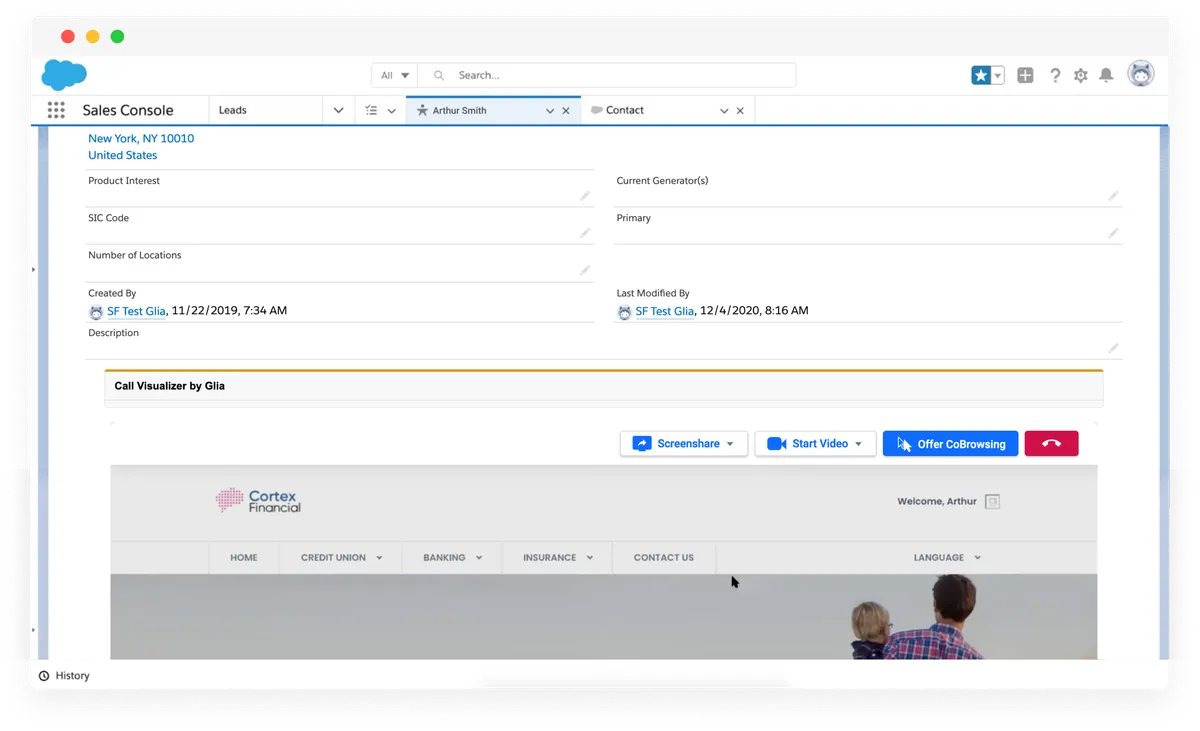Open the Screenshare dropdown arrow

(730, 444)
